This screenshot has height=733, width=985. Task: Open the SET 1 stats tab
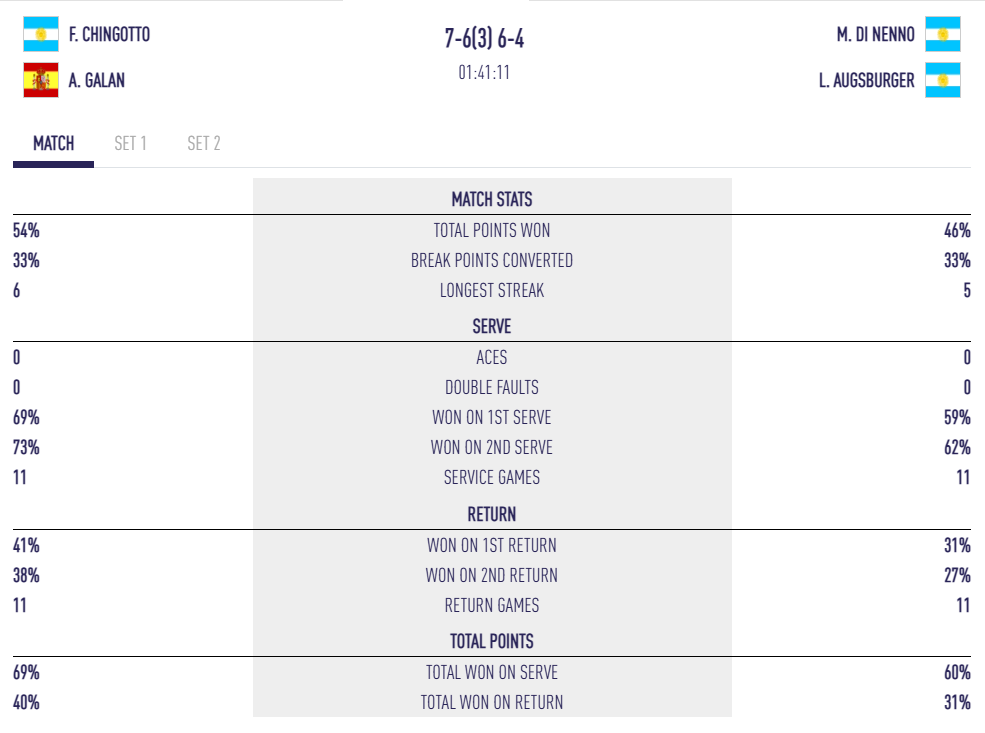[130, 143]
